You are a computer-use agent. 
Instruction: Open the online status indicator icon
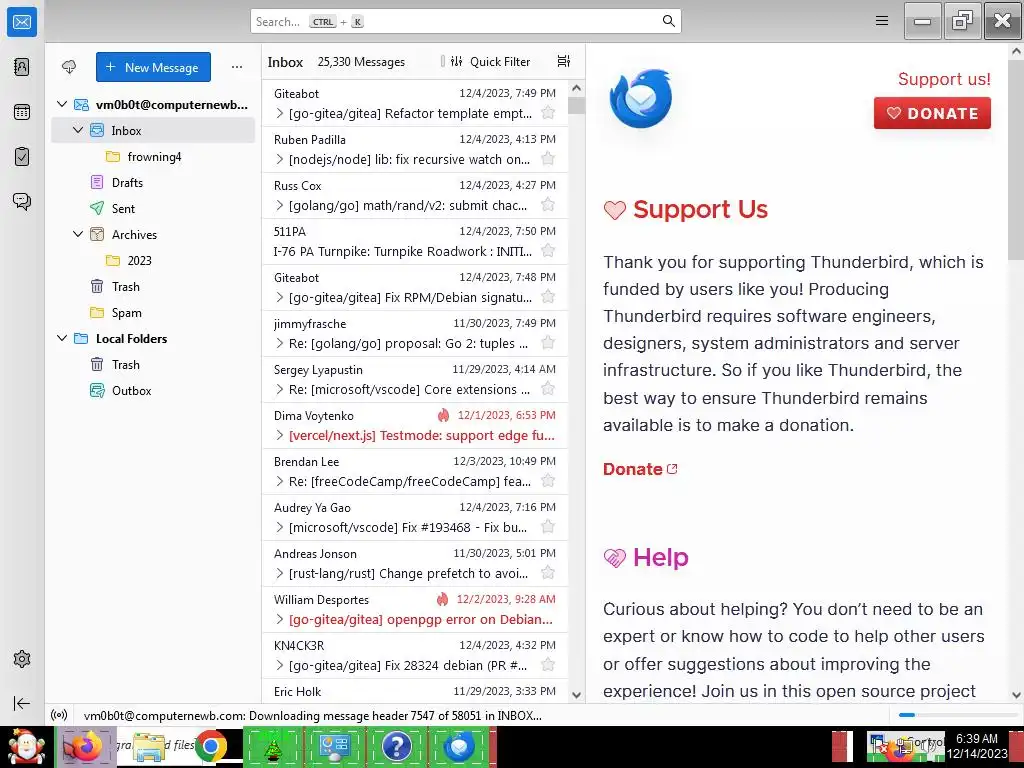click(59, 715)
